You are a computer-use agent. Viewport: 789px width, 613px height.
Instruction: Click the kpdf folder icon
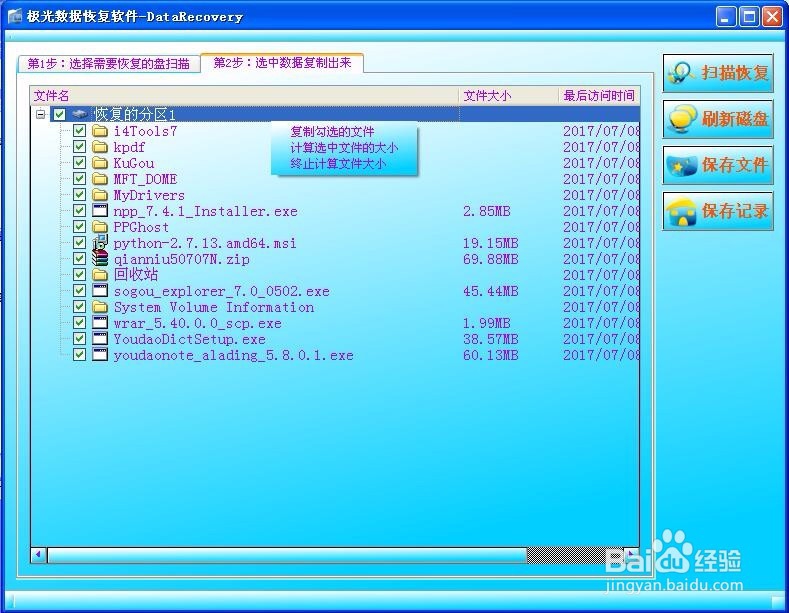click(x=100, y=147)
